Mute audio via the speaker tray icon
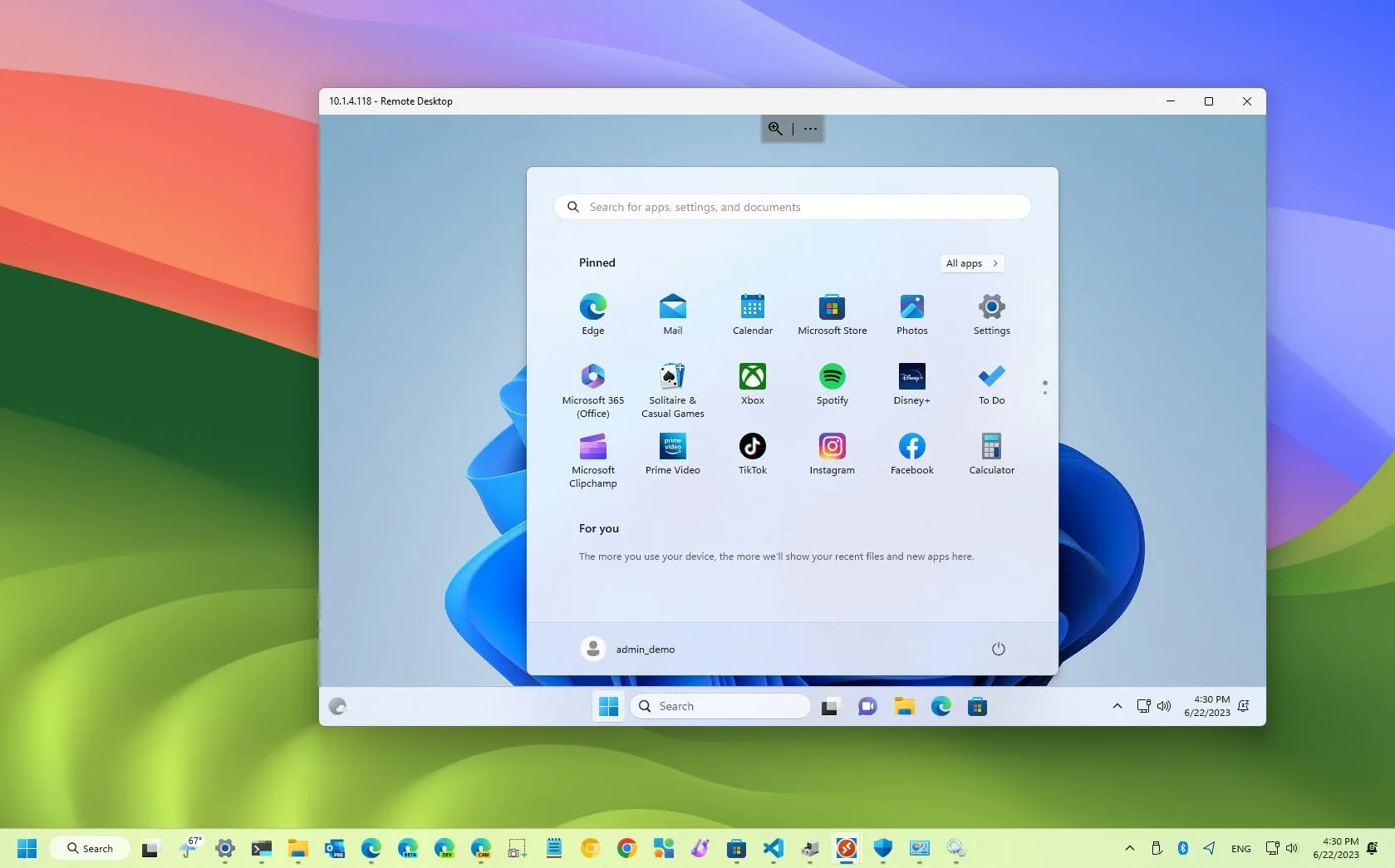The width and height of the screenshot is (1395, 868). [1293, 848]
